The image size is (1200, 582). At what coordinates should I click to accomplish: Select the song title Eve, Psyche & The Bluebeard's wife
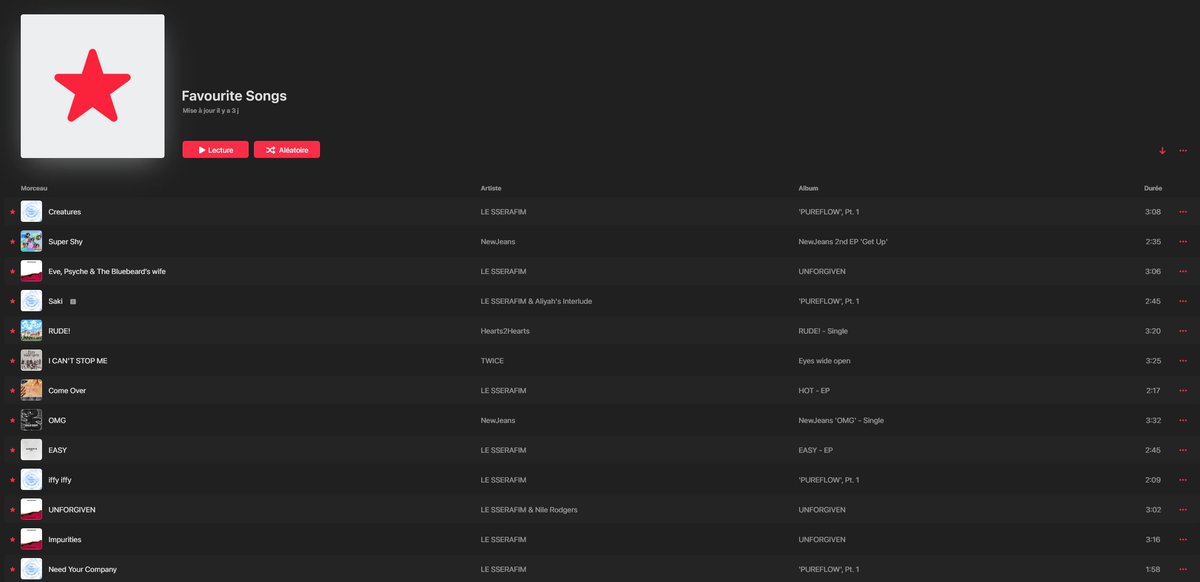tap(107, 271)
